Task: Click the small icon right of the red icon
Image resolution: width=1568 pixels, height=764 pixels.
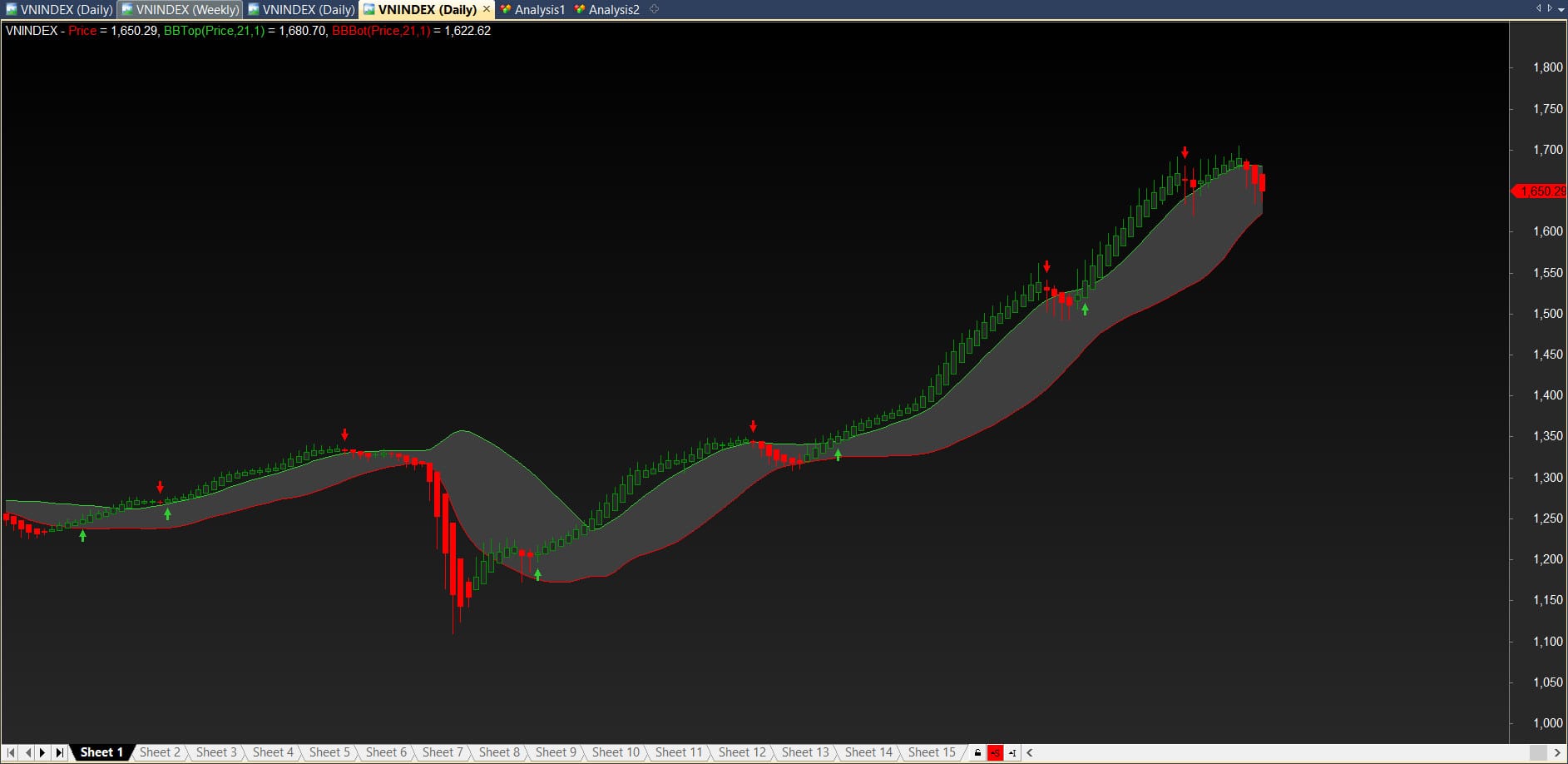Action: (1012, 753)
